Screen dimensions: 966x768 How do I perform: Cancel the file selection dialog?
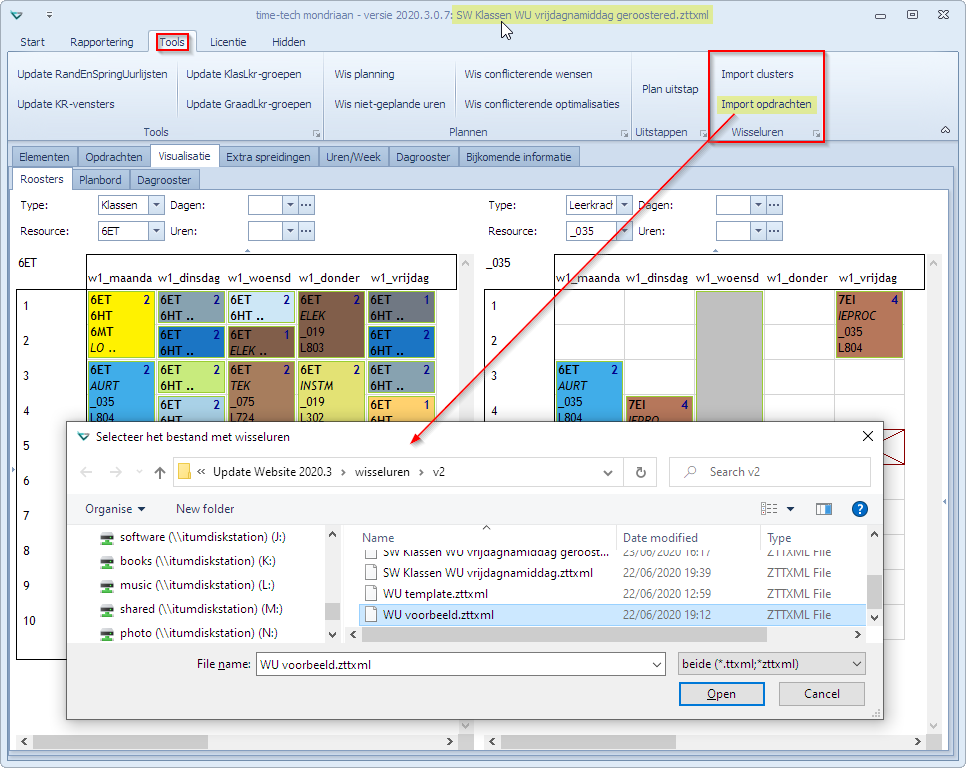[822, 694]
